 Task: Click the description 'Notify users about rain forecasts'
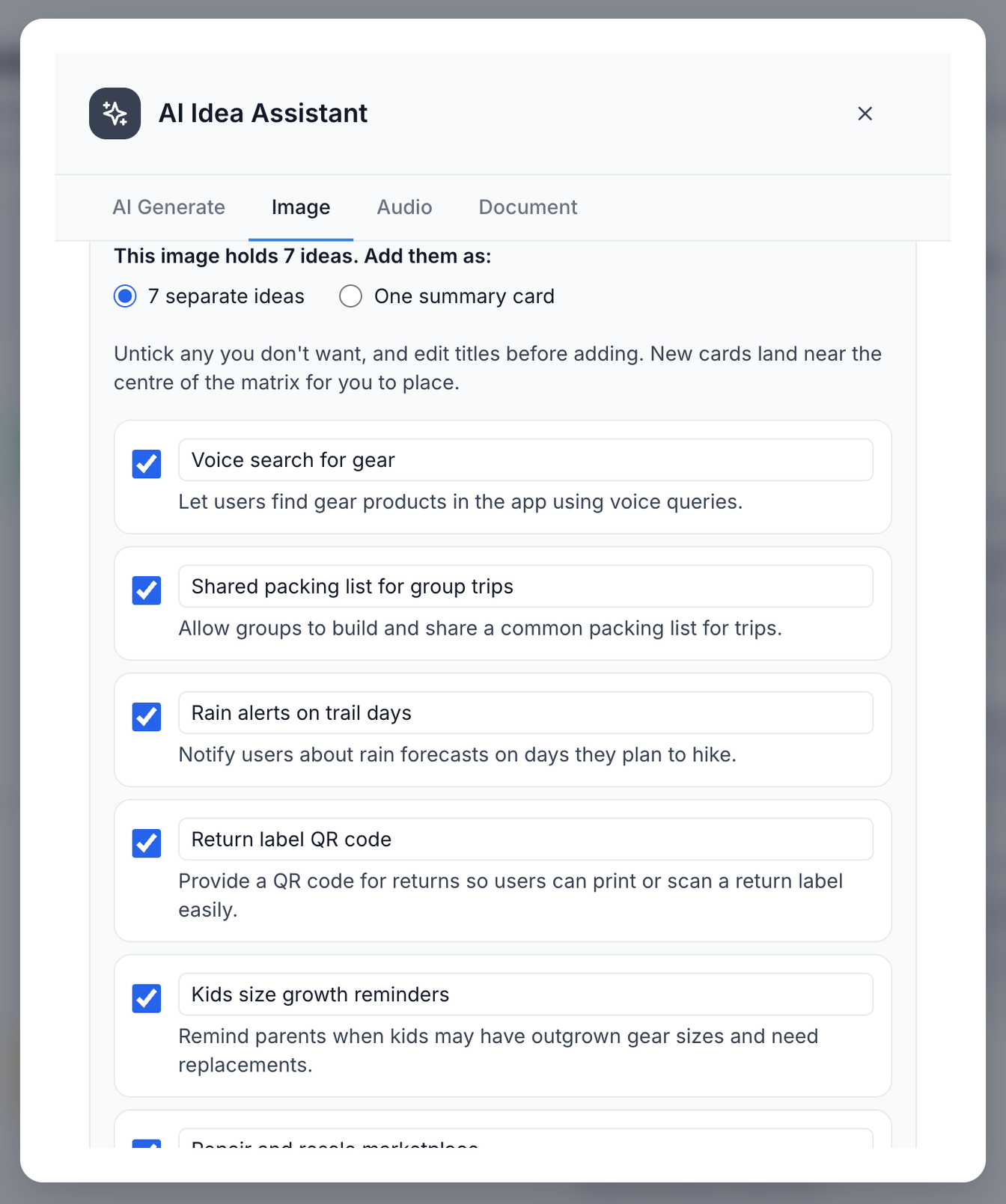coord(457,755)
